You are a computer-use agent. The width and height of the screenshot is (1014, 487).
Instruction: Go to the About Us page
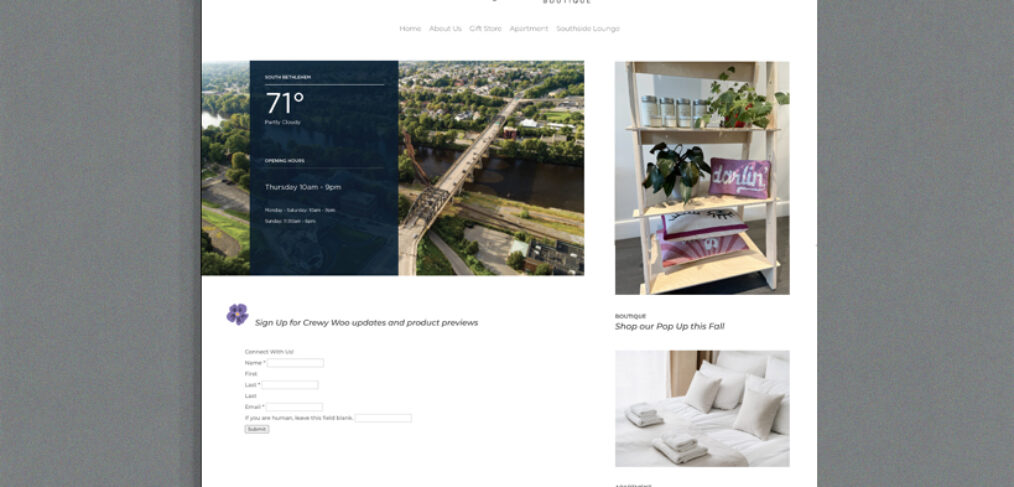(x=445, y=28)
